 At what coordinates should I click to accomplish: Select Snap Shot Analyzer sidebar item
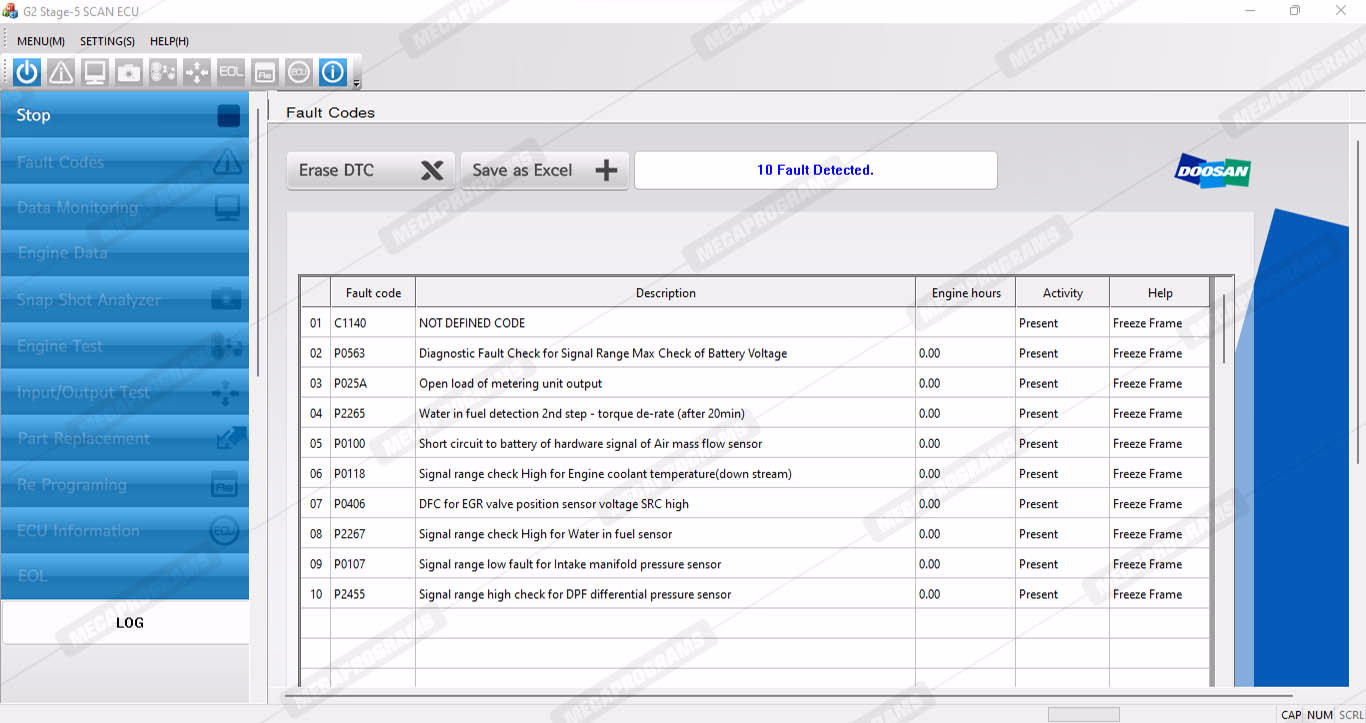(x=125, y=299)
